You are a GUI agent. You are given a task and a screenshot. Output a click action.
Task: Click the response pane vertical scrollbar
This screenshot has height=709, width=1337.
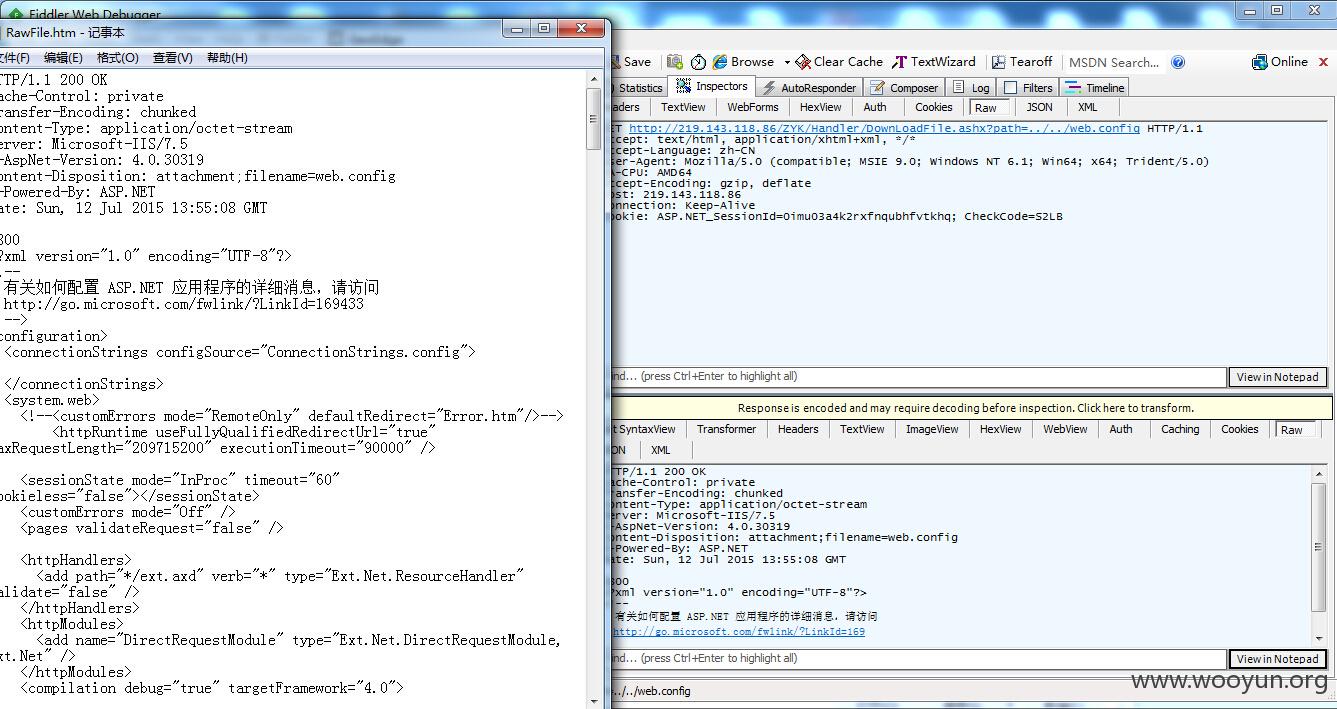click(x=1319, y=555)
